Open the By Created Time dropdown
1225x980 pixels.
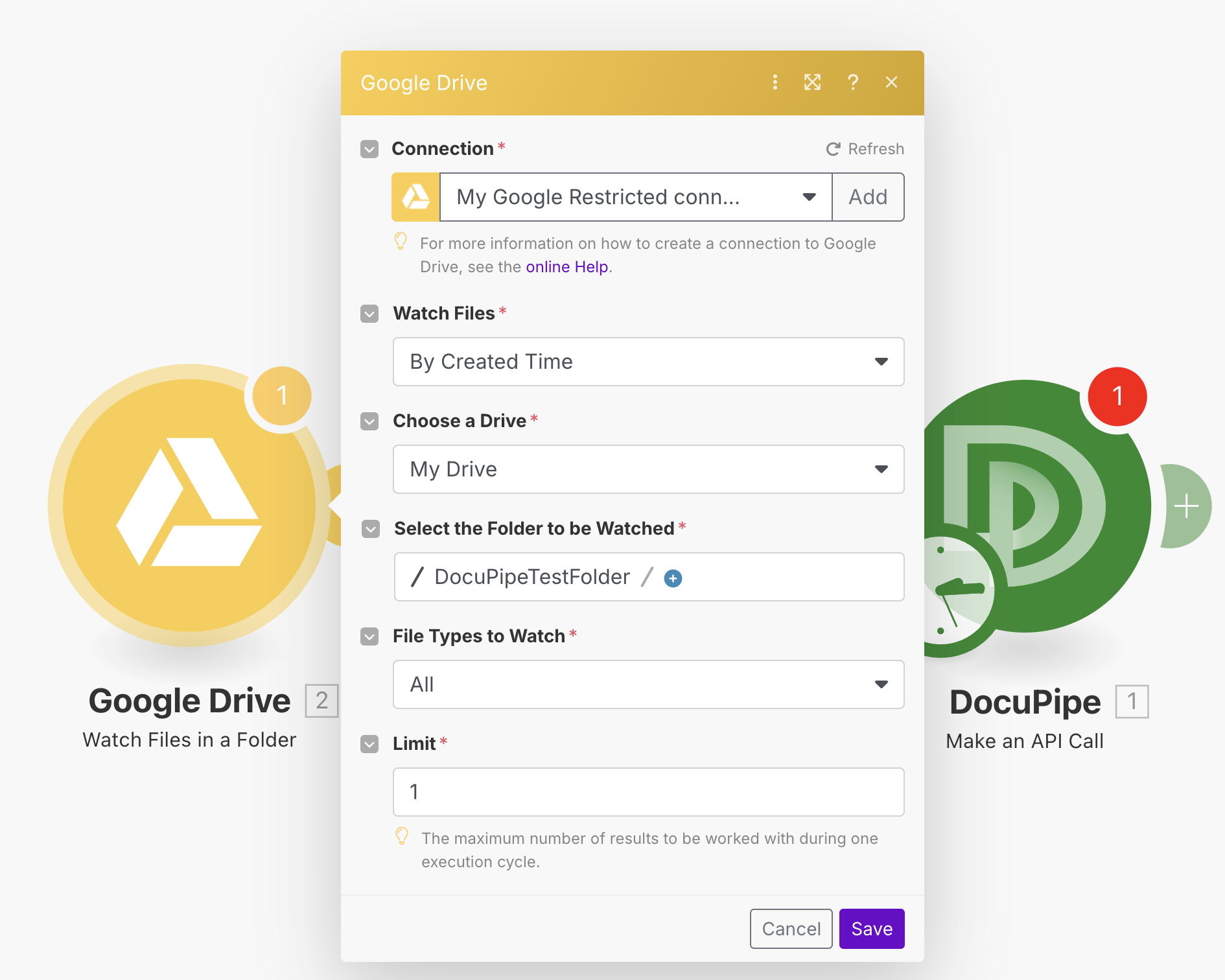[x=649, y=362]
